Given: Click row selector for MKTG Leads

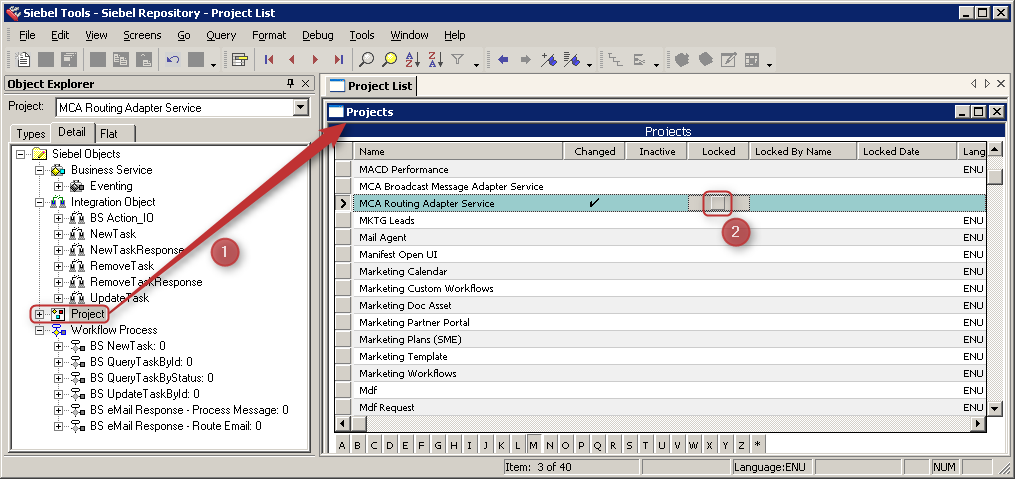Looking at the screenshot, I should pos(344,221).
